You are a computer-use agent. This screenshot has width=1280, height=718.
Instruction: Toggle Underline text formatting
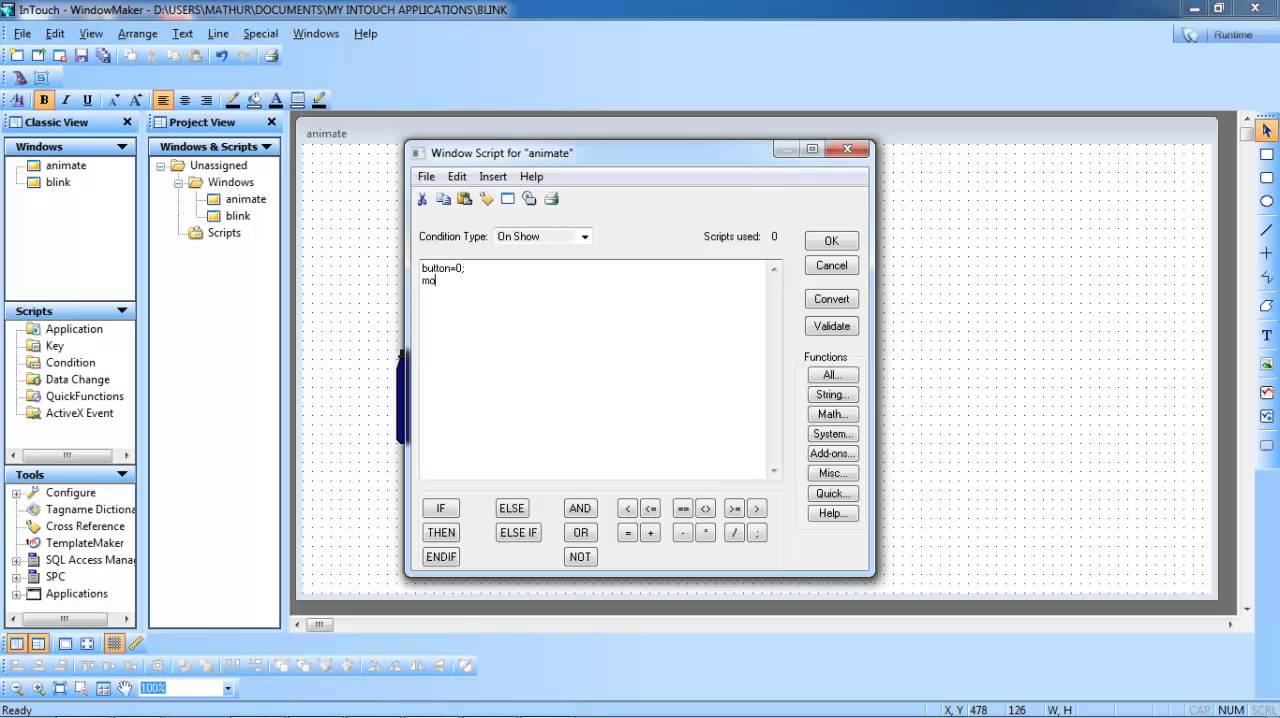(87, 100)
